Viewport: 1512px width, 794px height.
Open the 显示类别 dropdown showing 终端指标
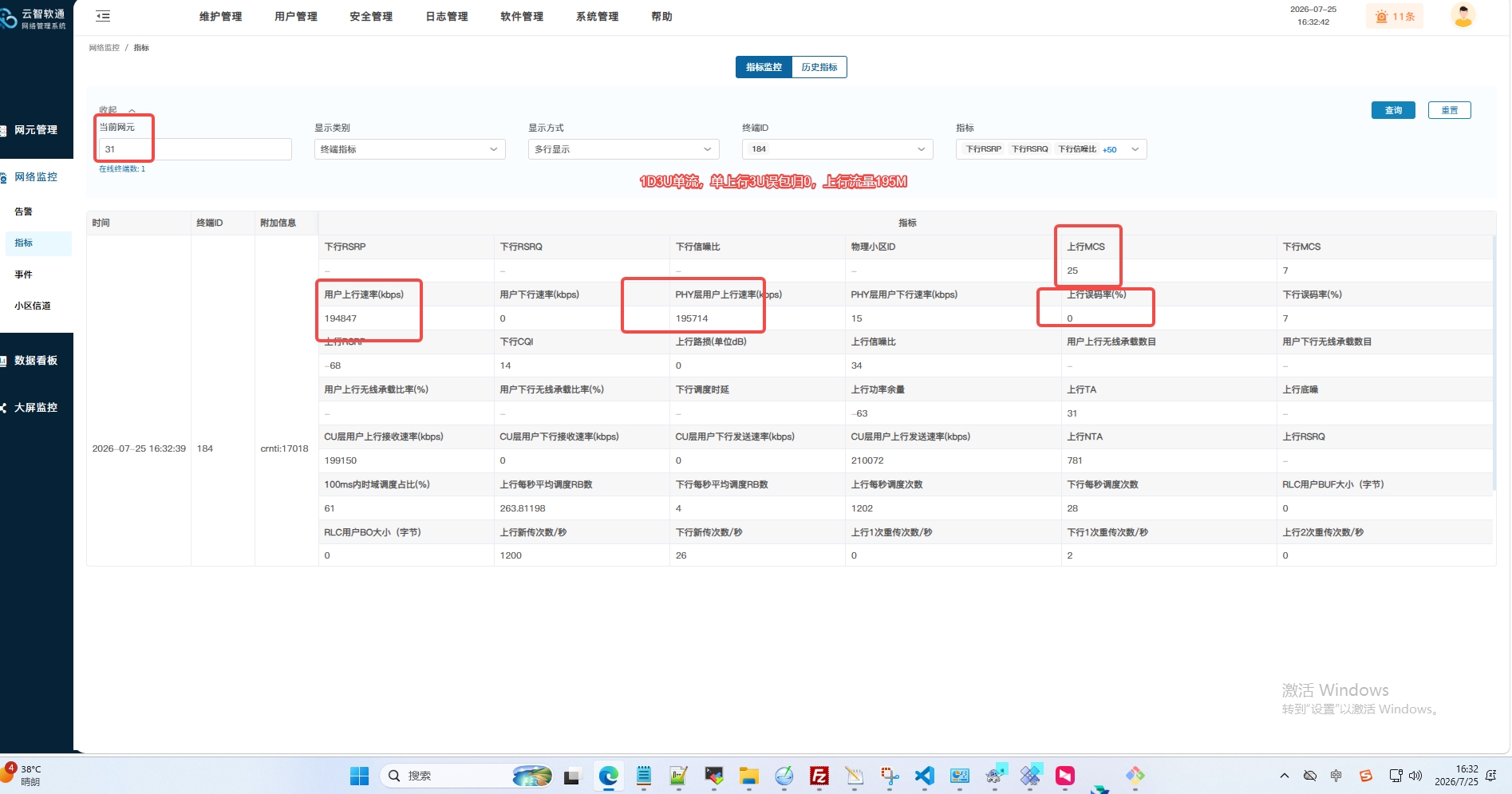point(410,149)
